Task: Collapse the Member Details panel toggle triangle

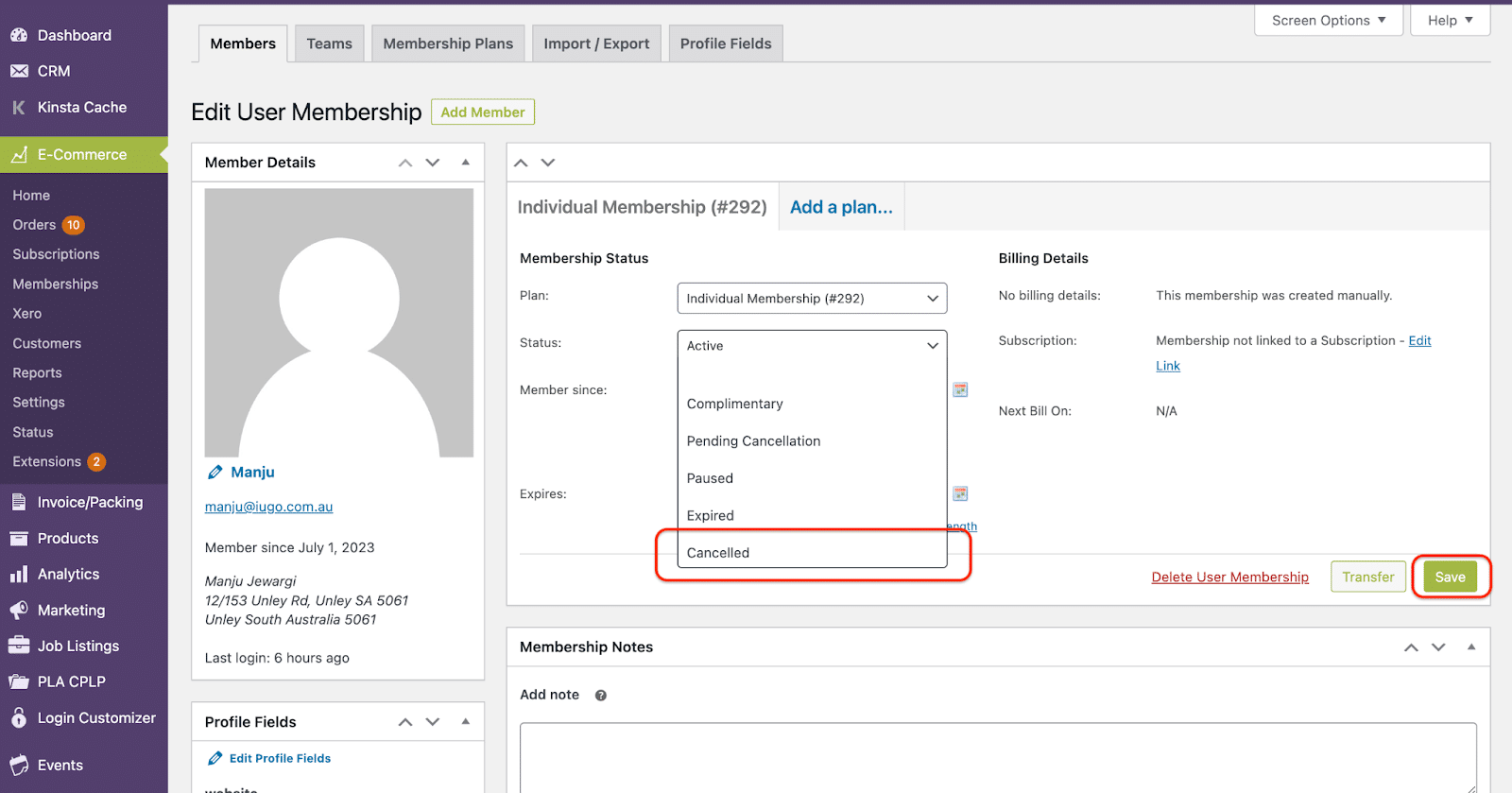Action: [x=466, y=162]
